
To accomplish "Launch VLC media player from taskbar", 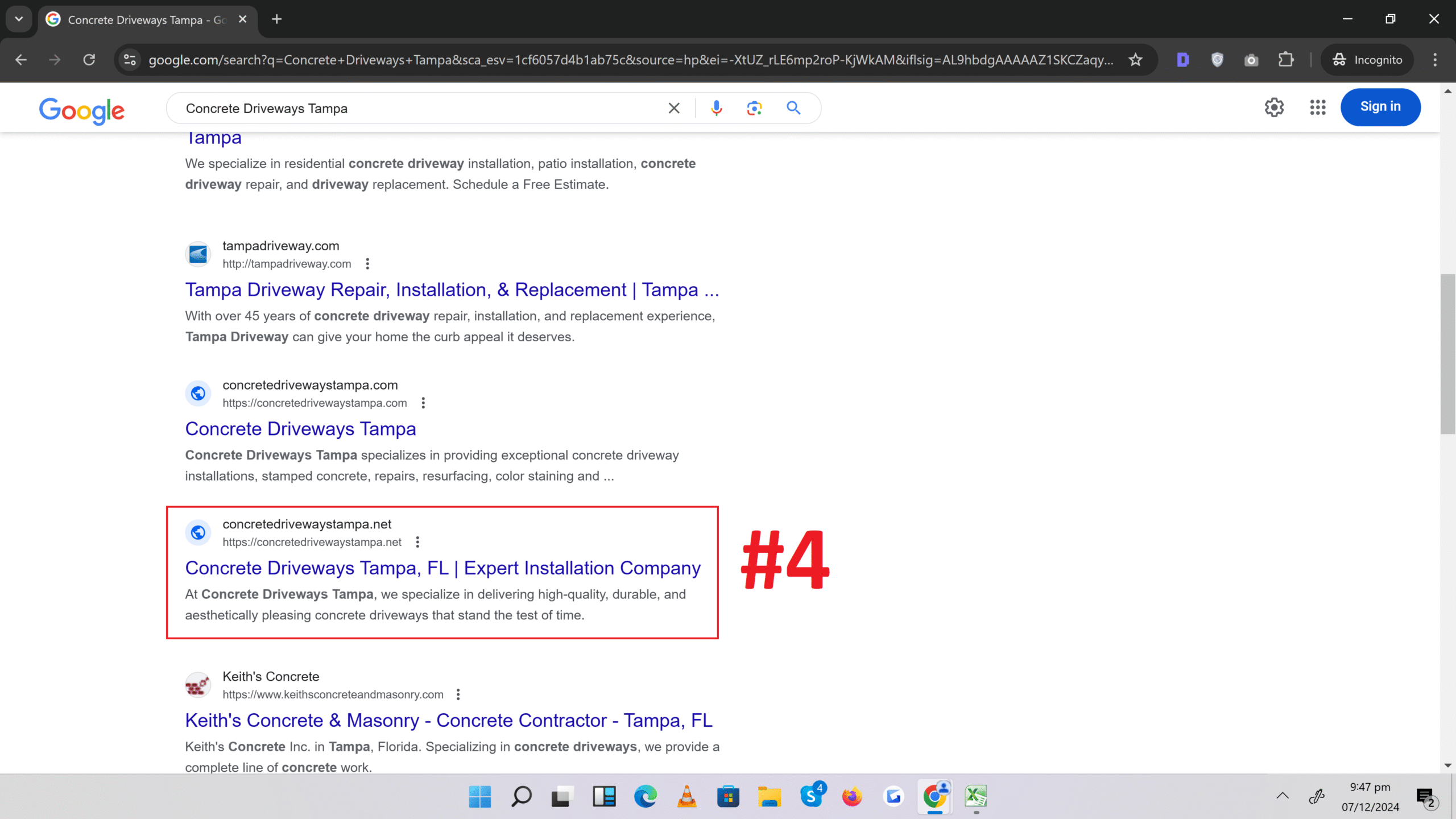I will [686, 796].
